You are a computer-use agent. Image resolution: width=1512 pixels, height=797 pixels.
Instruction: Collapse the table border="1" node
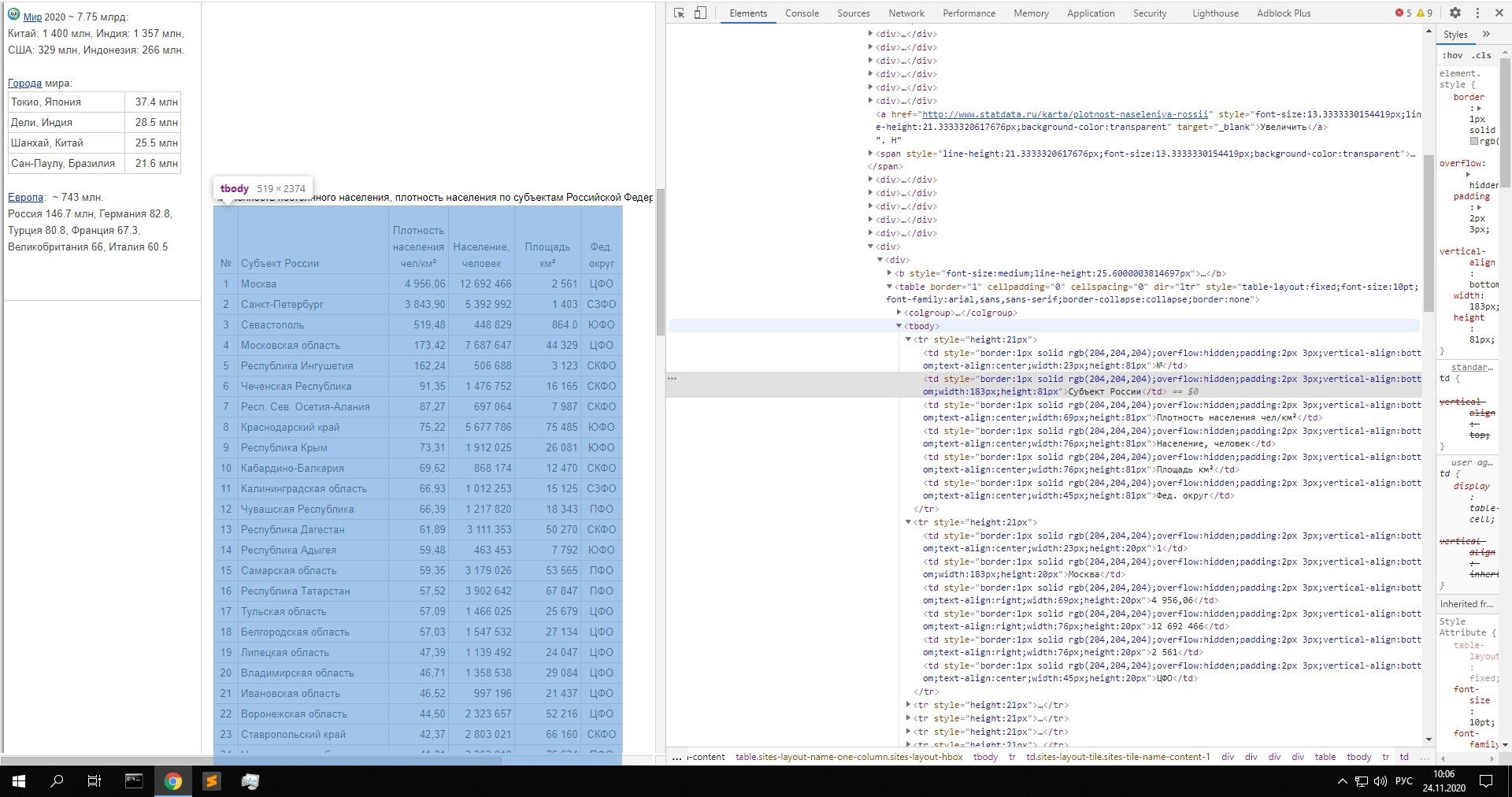pyautogui.click(x=889, y=287)
